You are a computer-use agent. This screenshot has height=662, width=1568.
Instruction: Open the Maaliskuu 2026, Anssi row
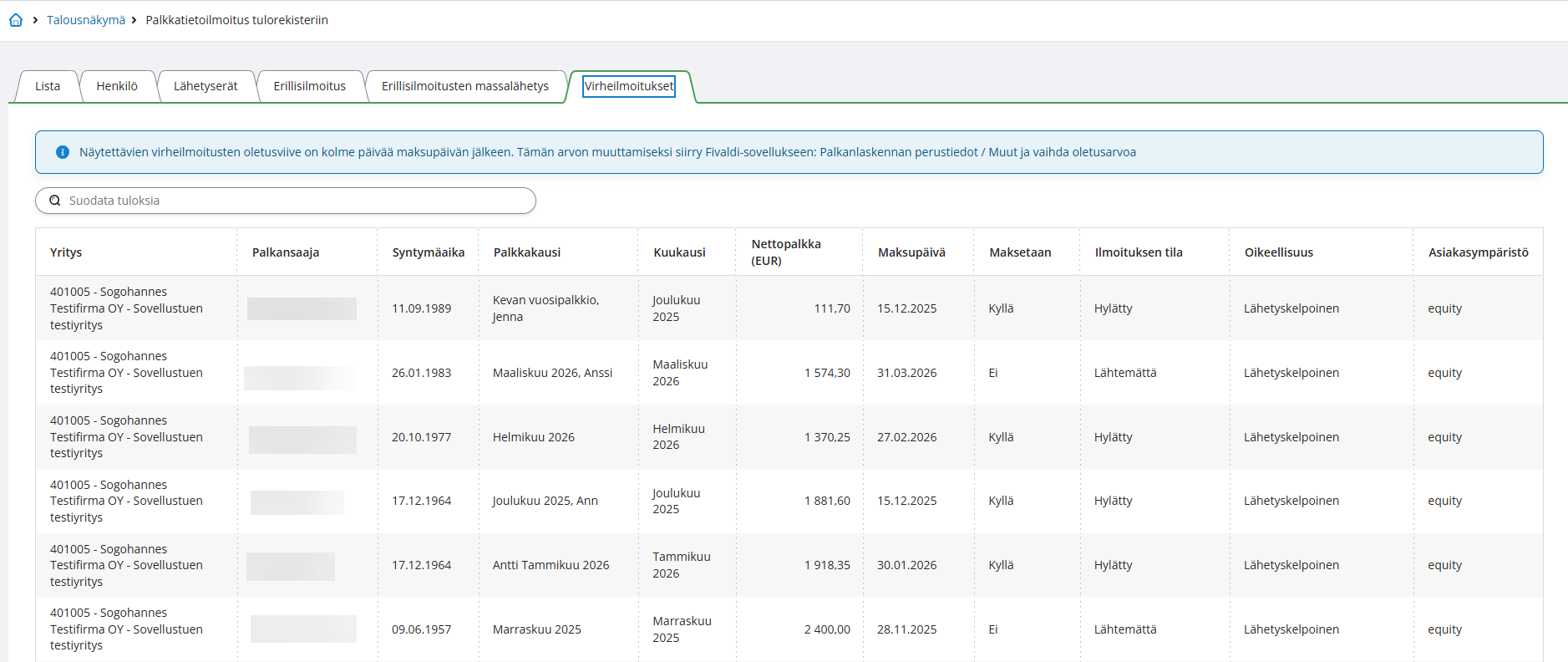pos(552,373)
